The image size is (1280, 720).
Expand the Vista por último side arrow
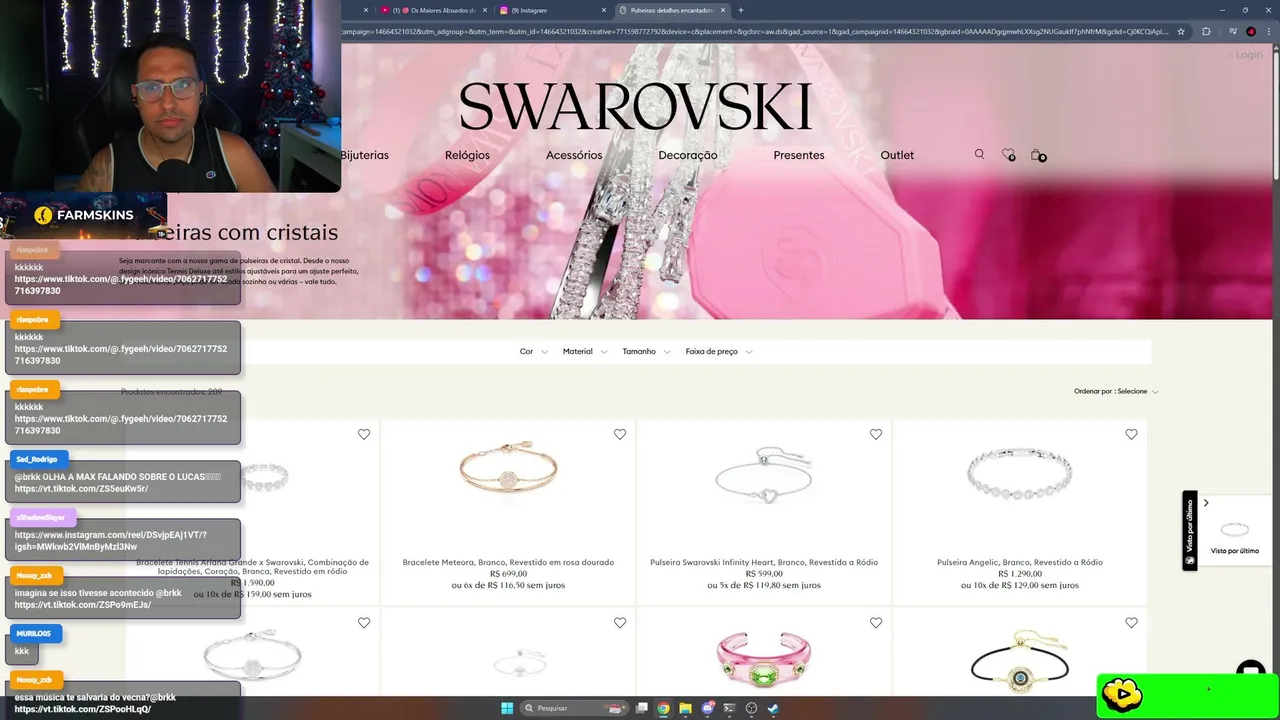tap(1206, 503)
